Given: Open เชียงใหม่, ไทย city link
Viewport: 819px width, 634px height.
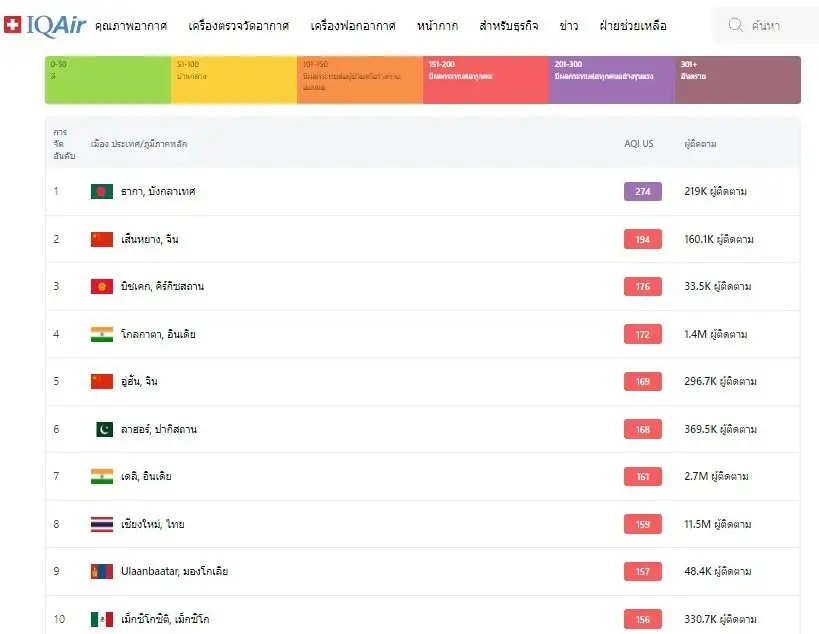Looking at the screenshot, I should (152, 524).
